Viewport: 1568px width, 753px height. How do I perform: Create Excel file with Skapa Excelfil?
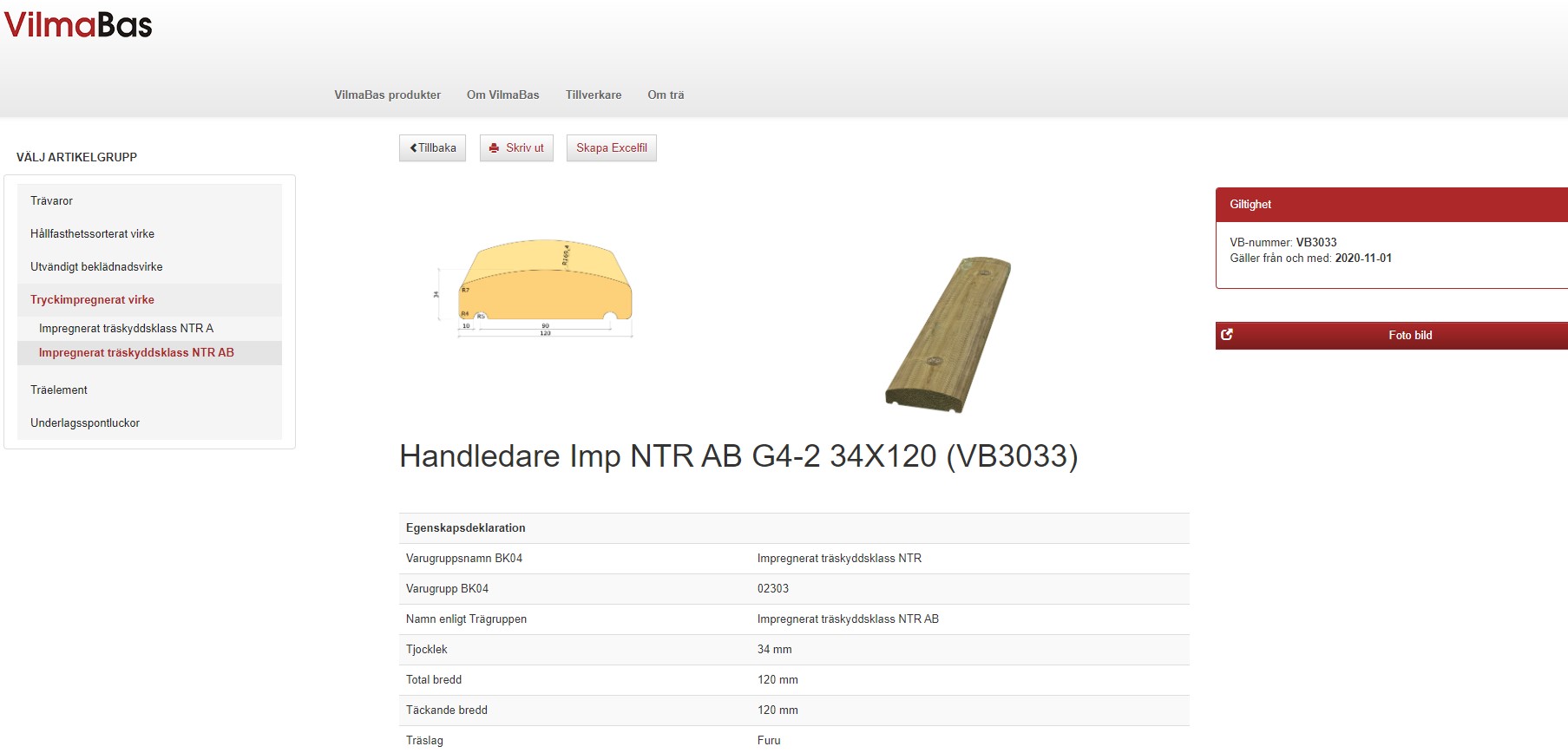click(x=611, y=148)
